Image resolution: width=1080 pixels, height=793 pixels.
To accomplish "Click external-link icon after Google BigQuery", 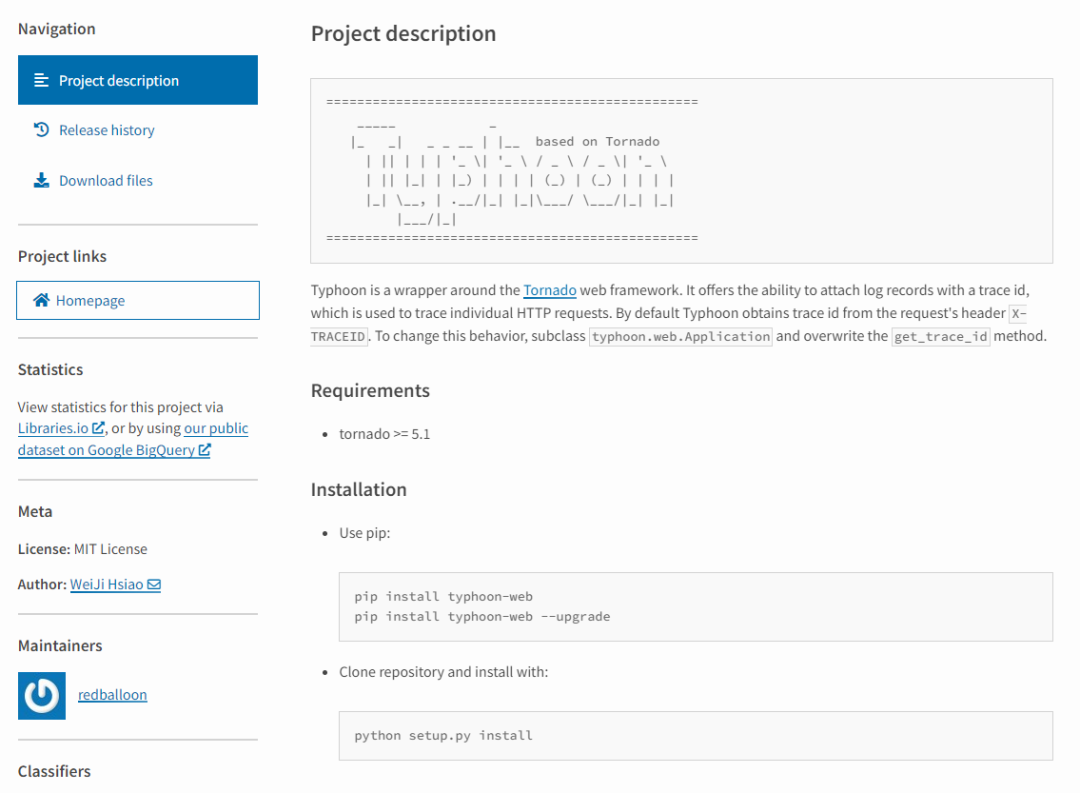I will click(x=204, y=450).
